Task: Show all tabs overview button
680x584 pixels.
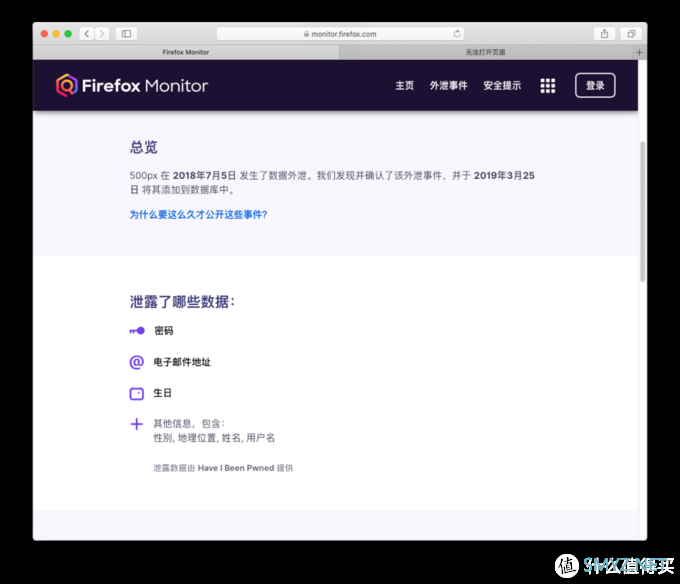Action: point(631,34)
